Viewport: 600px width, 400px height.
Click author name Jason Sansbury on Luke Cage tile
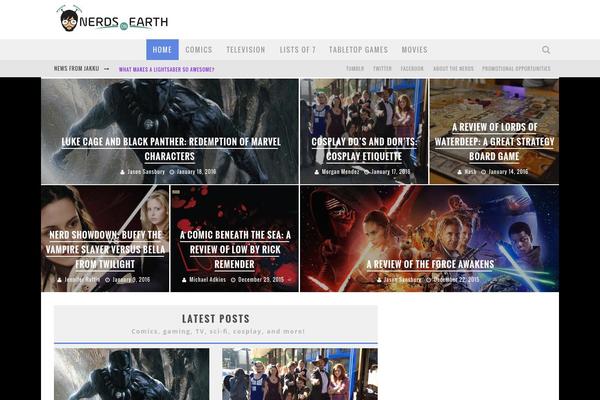point(146,172)
